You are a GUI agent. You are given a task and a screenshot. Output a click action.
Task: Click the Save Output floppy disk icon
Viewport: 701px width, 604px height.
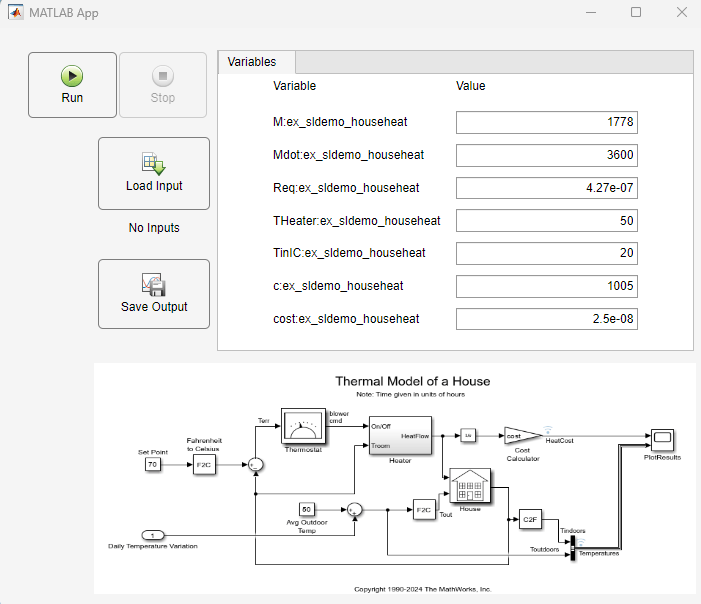[x=154, y=285]
